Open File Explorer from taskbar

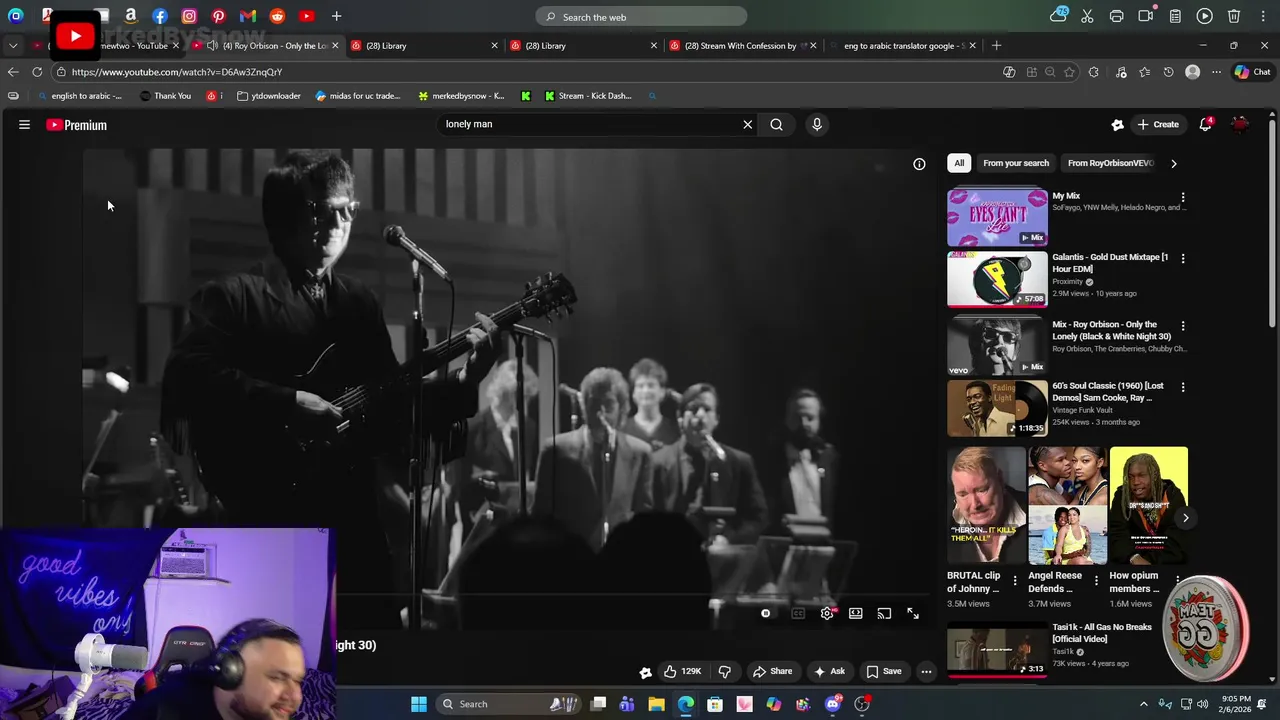pos(656,704)
